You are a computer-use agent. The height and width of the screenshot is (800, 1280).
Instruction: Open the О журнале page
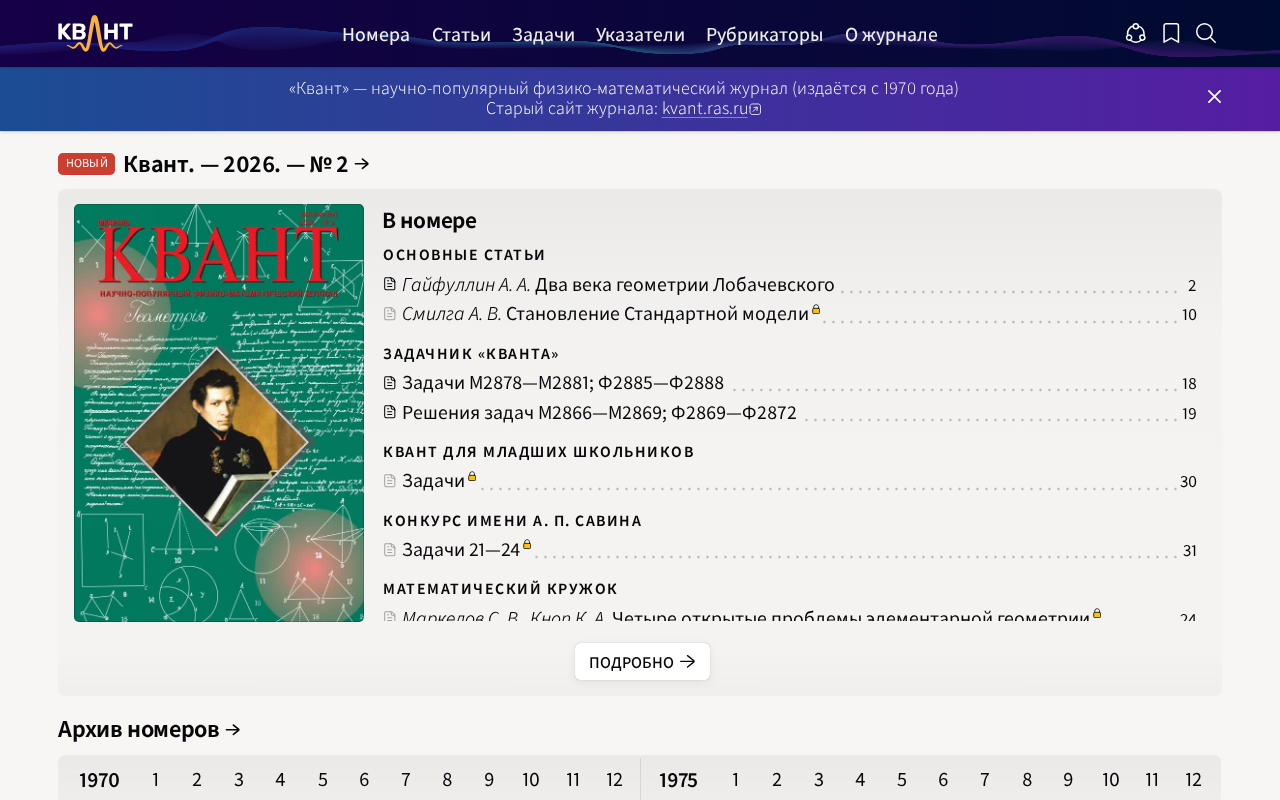pyautogui.click(x=891, y=35)
